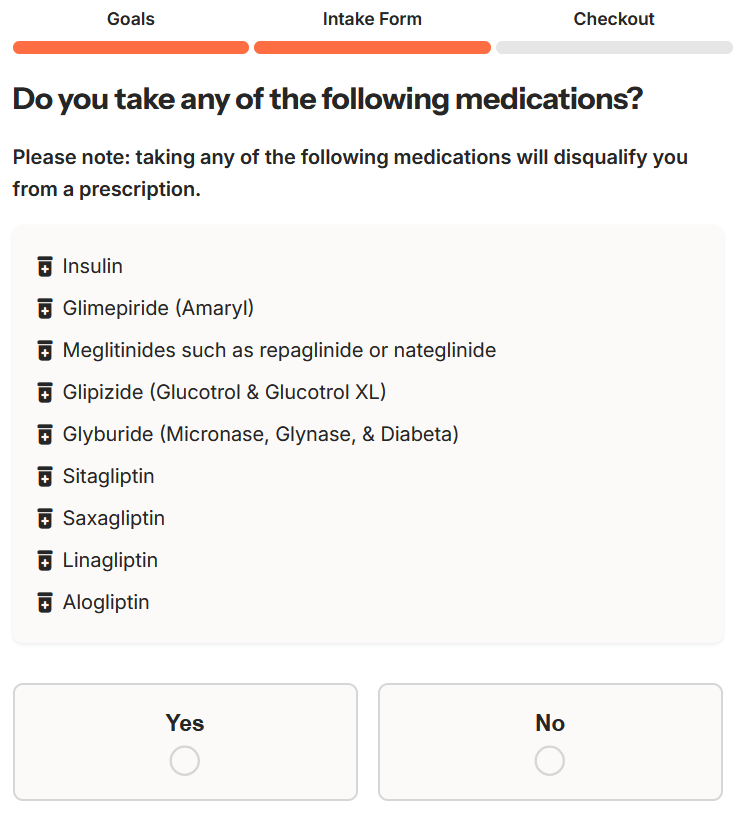Image resolution: width=741 pixels, height=817 pixels.
Task: Click the Goals orange progress bar
Action: pyautogui.click(x=131, y=47)
